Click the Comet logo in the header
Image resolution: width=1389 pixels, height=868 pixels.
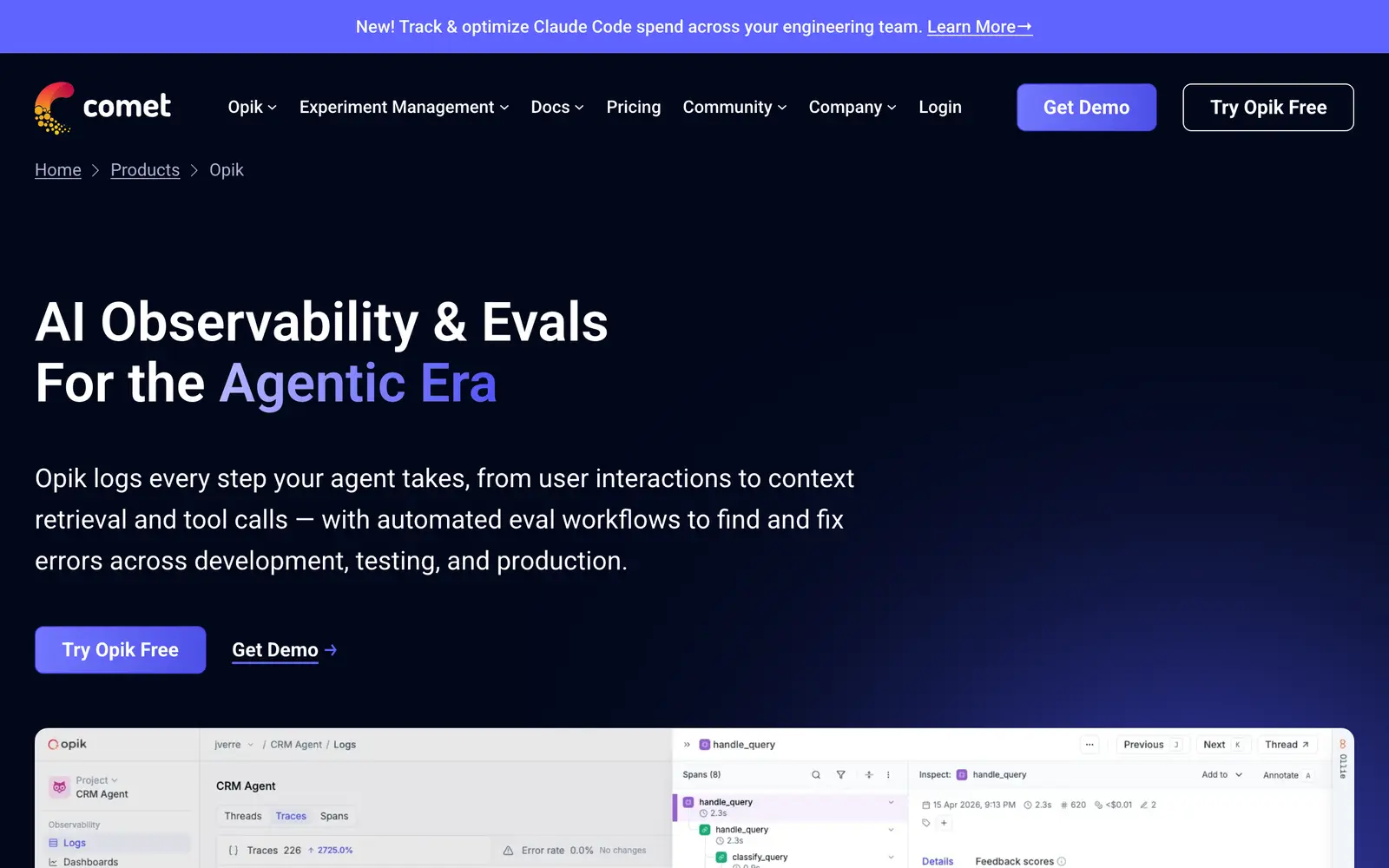102,108
